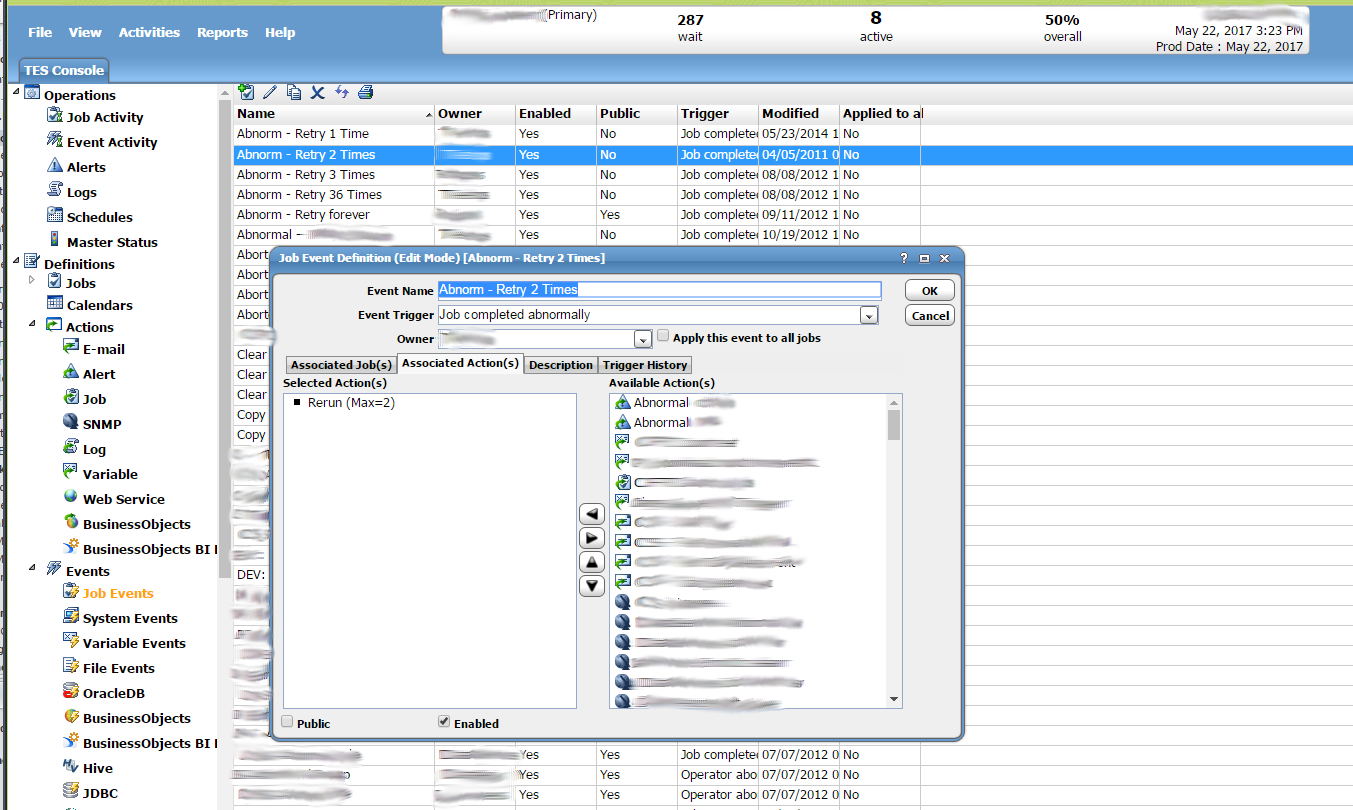1353x810 pixels.
Task: Select Web Service action type in tree
Action: coord(124,499)
